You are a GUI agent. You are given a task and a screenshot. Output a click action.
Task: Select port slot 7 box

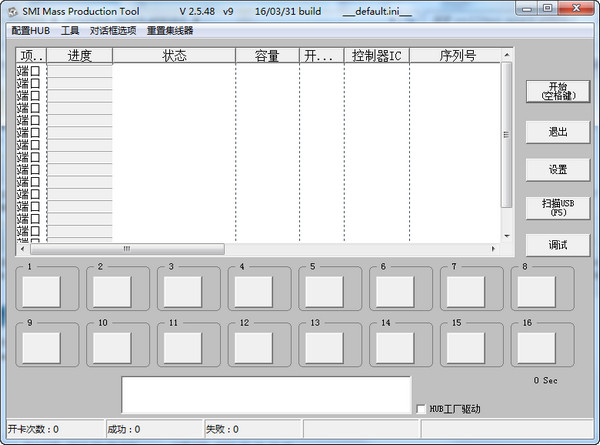466,292
